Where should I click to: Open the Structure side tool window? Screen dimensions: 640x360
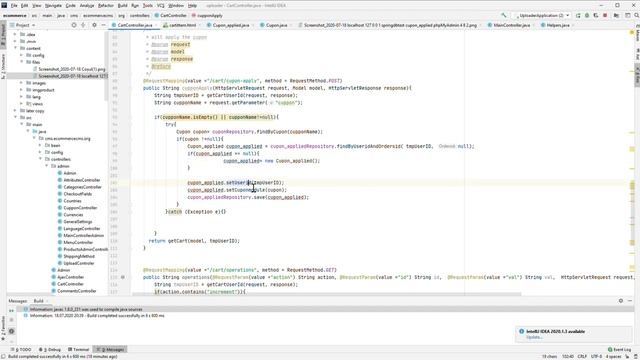click(3, 66)
